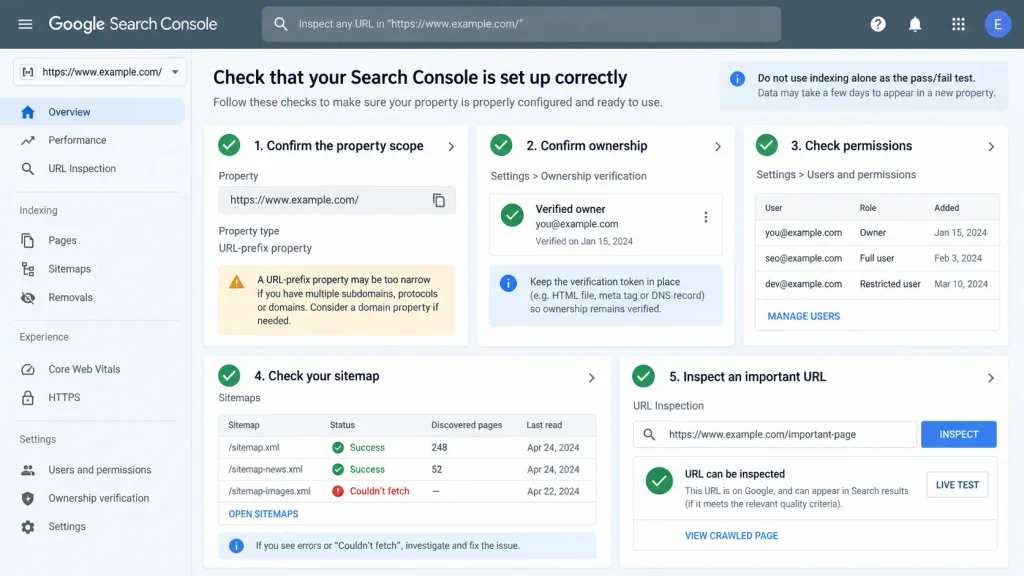Click green check icon for /sitemap-news.xml Success
Viewport: 1024px width, 576px height.
click(338, 469)
